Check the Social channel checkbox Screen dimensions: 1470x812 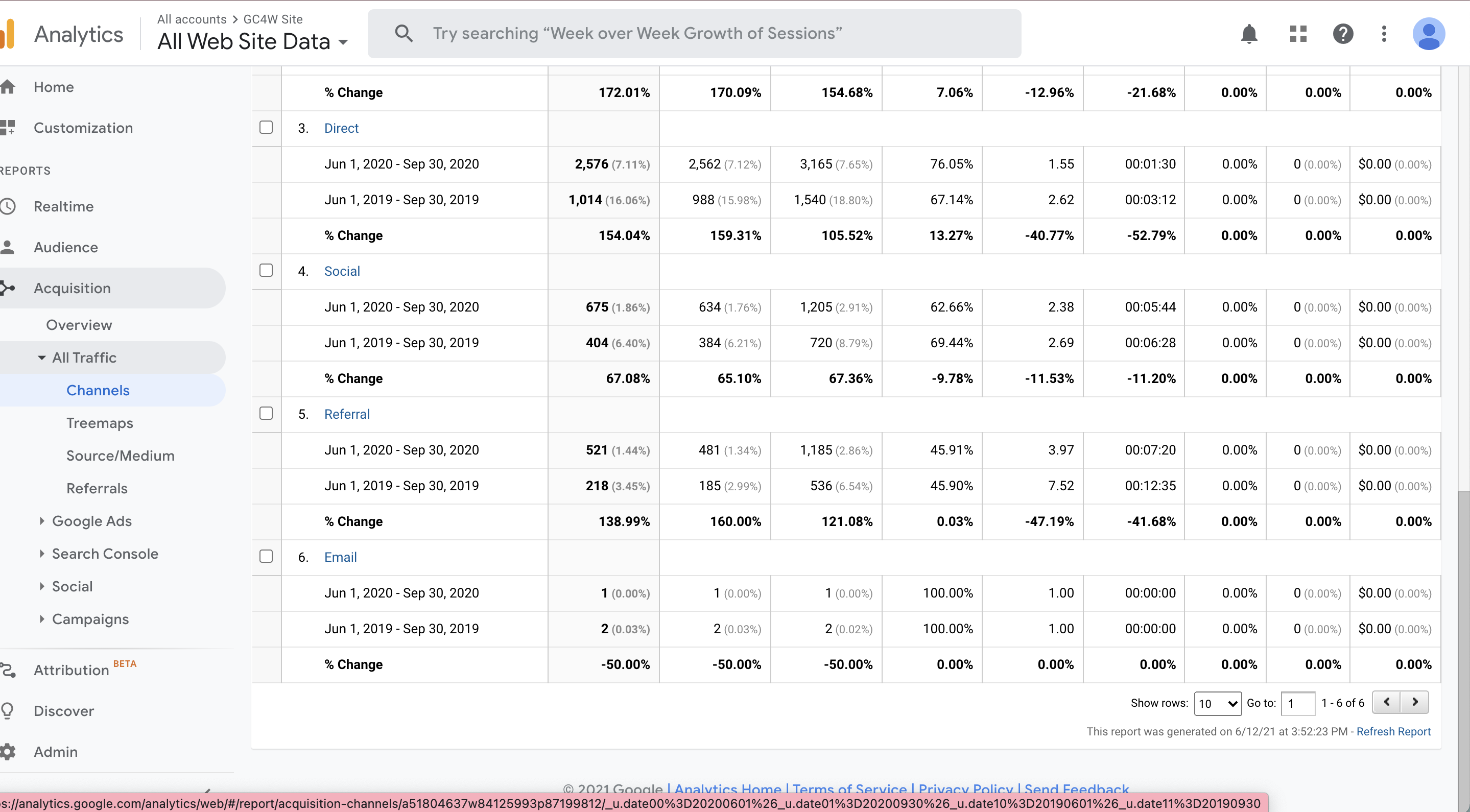[266, 271]
